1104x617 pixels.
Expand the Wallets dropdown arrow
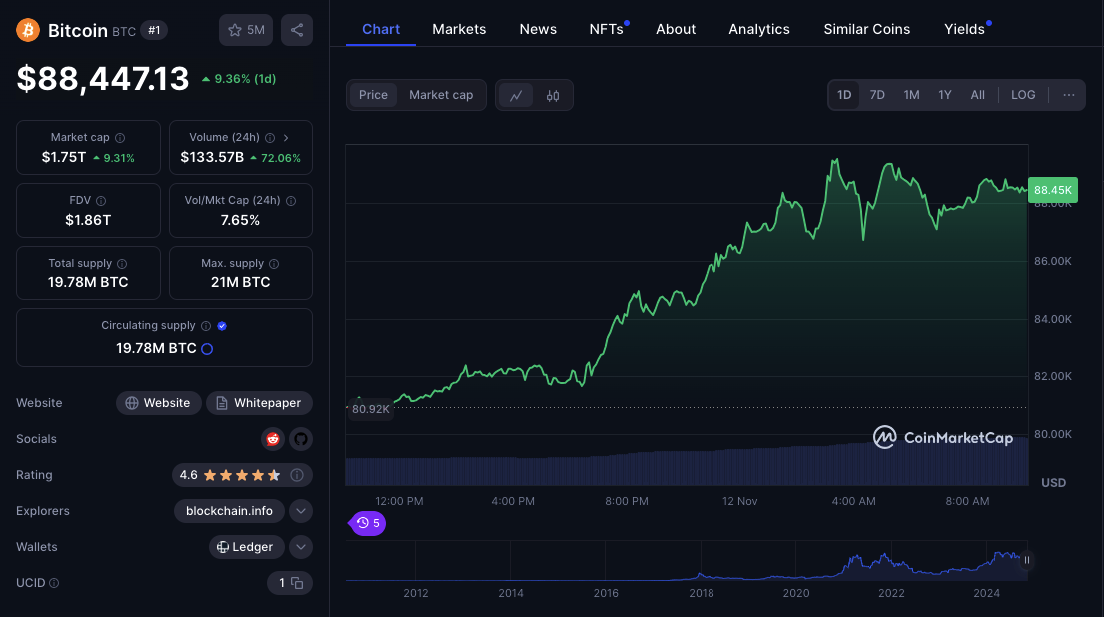[x=300, y=547]
